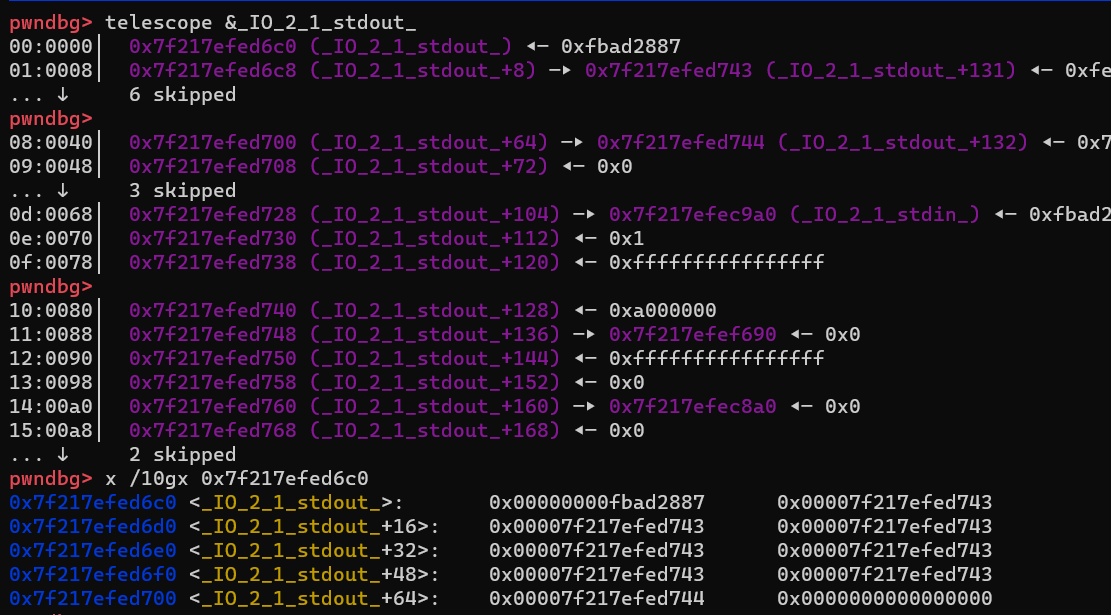Click the "2 skipped" text
This screenshot has height=615, width=1111.
pos(182,455)
